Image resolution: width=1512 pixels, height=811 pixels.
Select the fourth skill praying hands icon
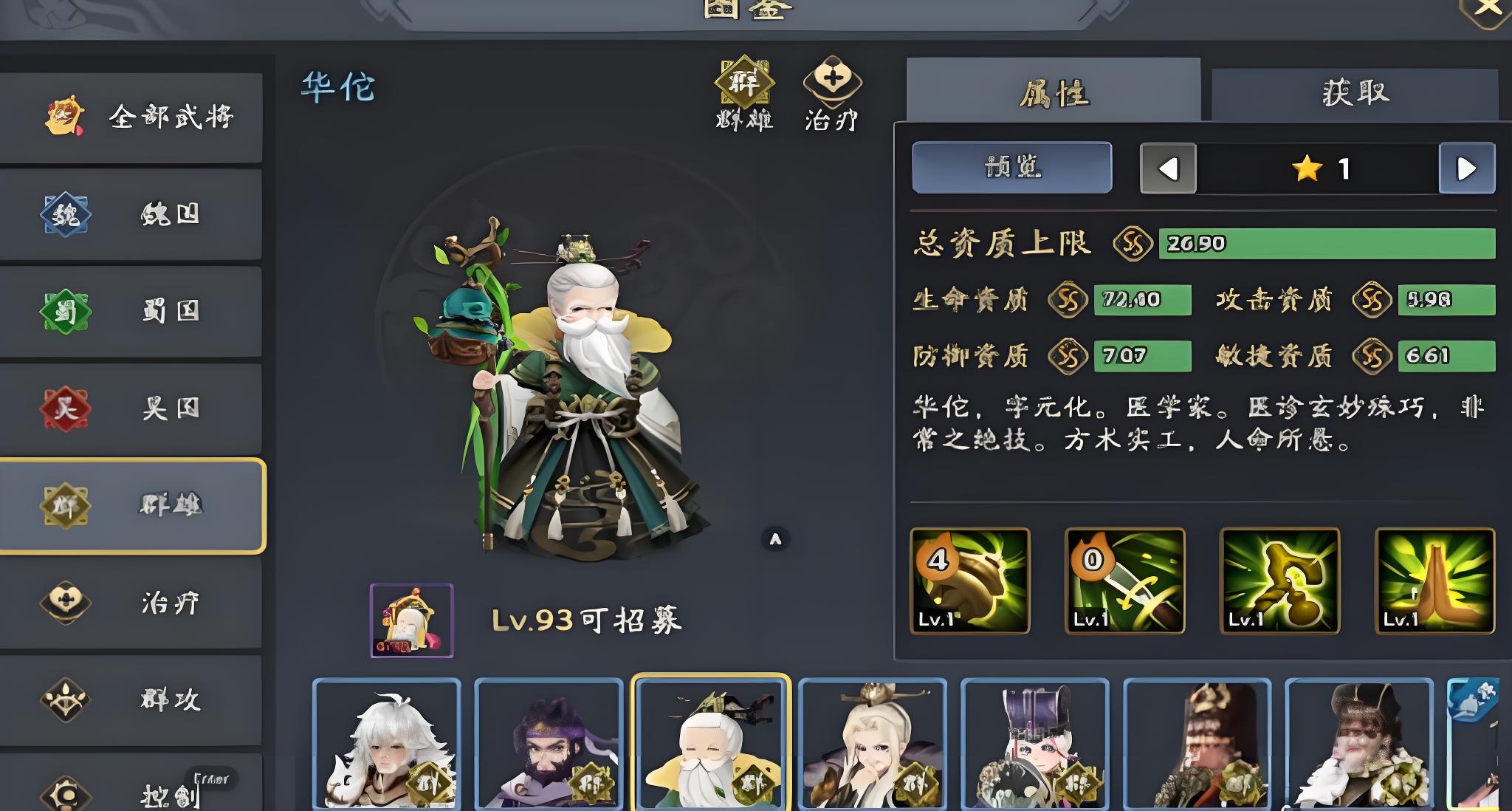(1434, 581)
